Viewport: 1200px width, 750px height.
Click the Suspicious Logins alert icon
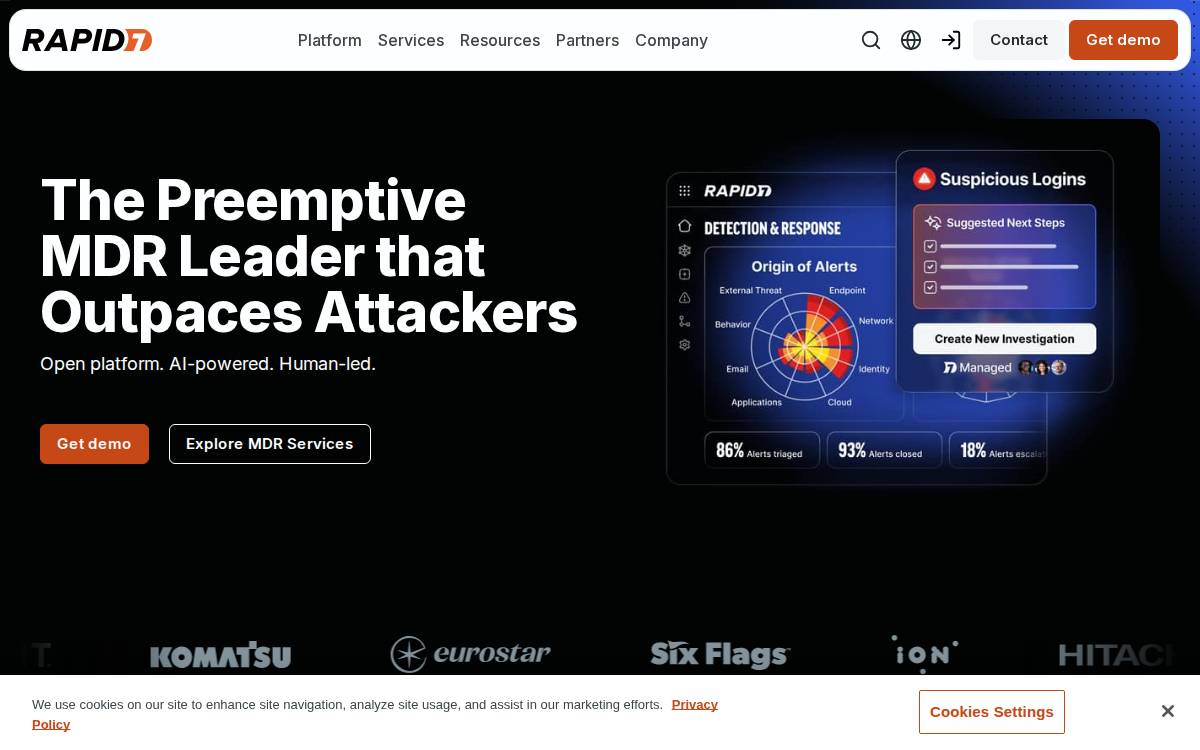[x=924, y=179]
